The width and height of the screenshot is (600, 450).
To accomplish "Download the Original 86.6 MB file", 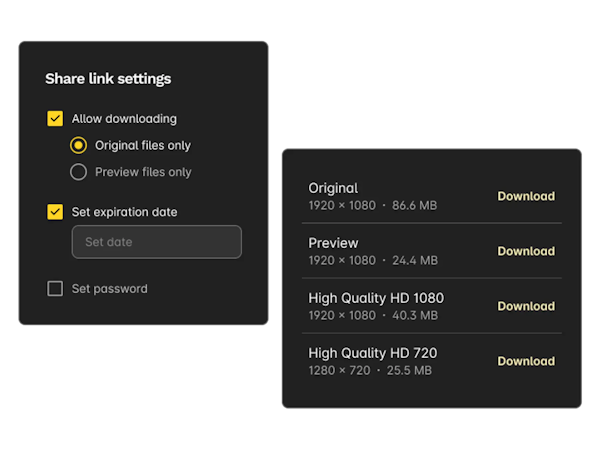I will (526, 196).
